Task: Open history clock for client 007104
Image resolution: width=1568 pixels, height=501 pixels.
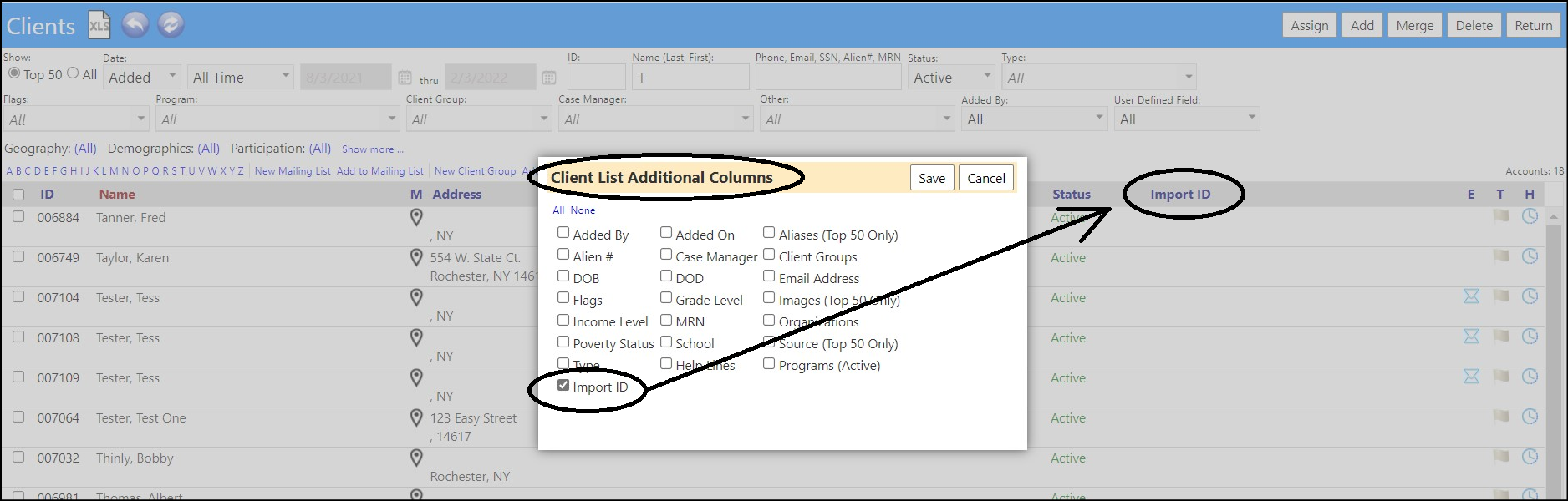Action: click(1530, 296)
